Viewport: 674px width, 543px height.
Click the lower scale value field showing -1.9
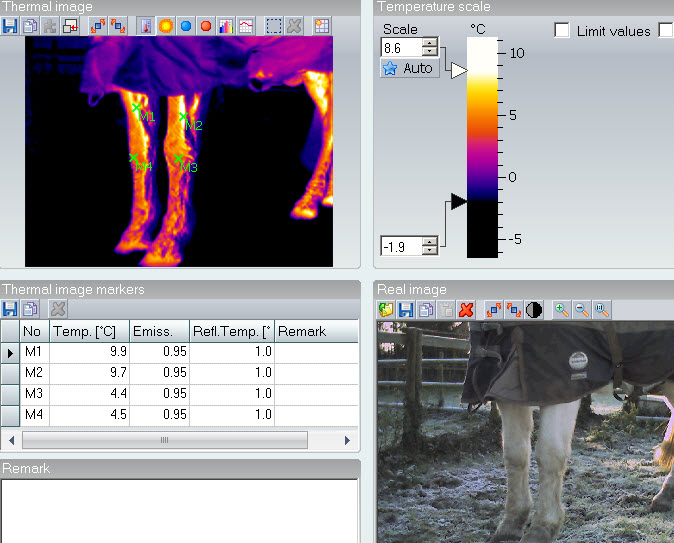coord(401,247)
